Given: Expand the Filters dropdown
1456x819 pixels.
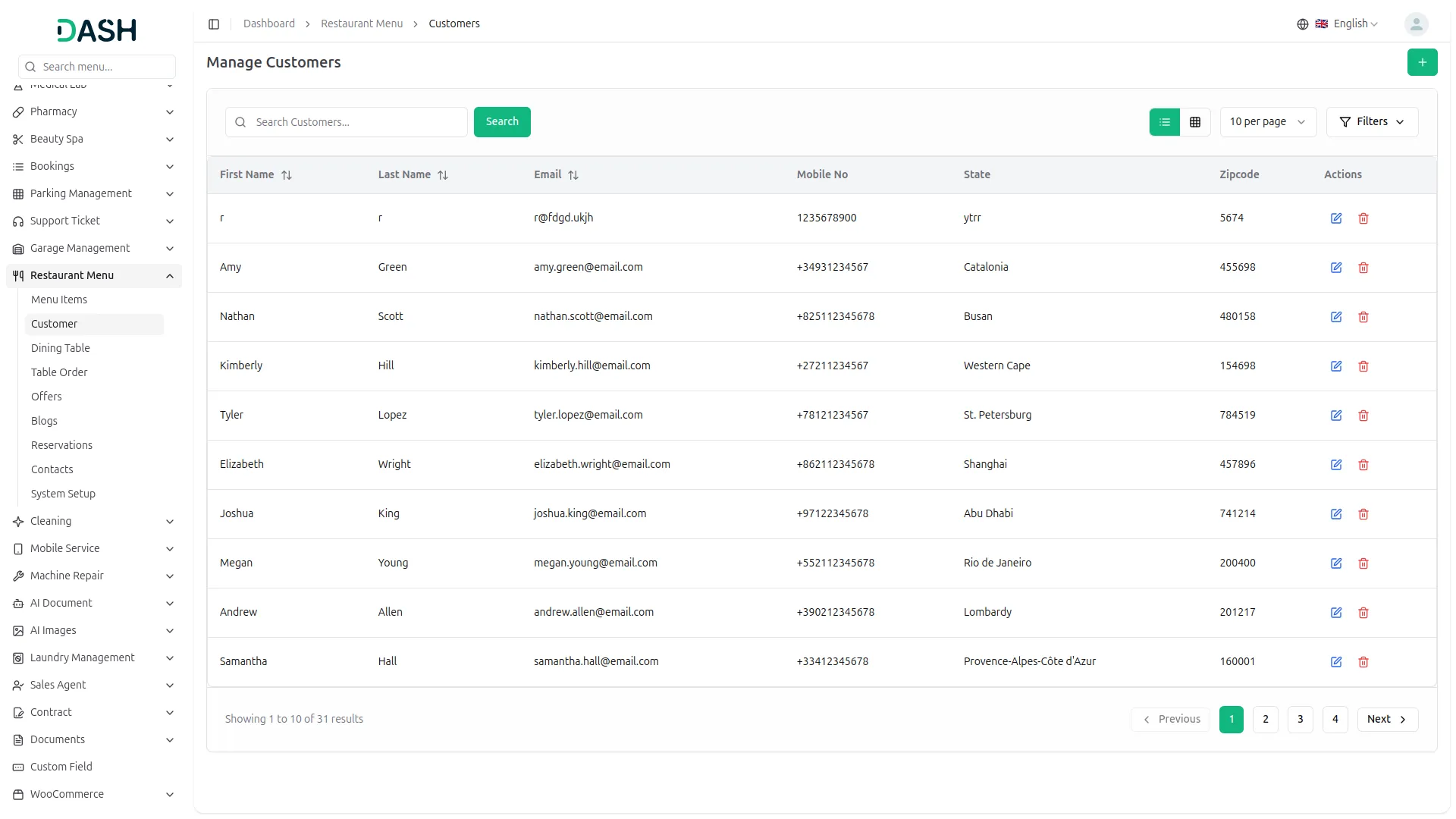Looking at the screenshot, I should 1372,122.
